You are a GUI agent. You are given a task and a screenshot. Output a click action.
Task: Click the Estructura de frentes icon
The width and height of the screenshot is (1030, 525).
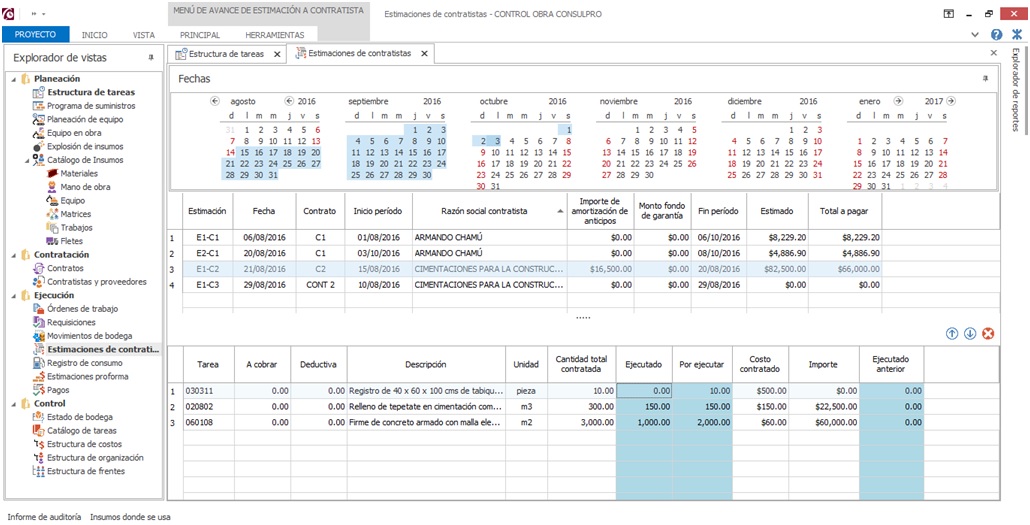38,471
